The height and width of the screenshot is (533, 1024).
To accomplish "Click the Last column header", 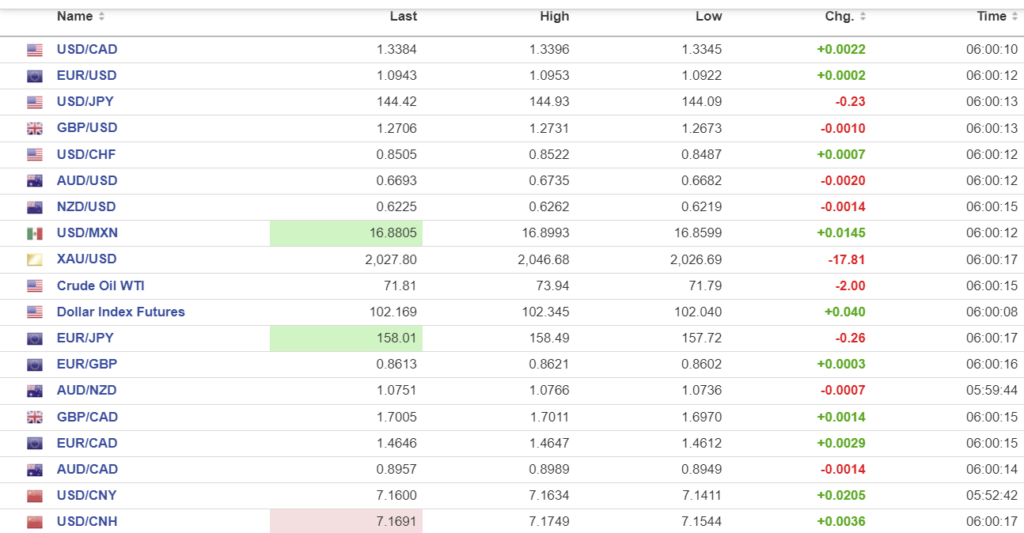I will pos(404,16).
